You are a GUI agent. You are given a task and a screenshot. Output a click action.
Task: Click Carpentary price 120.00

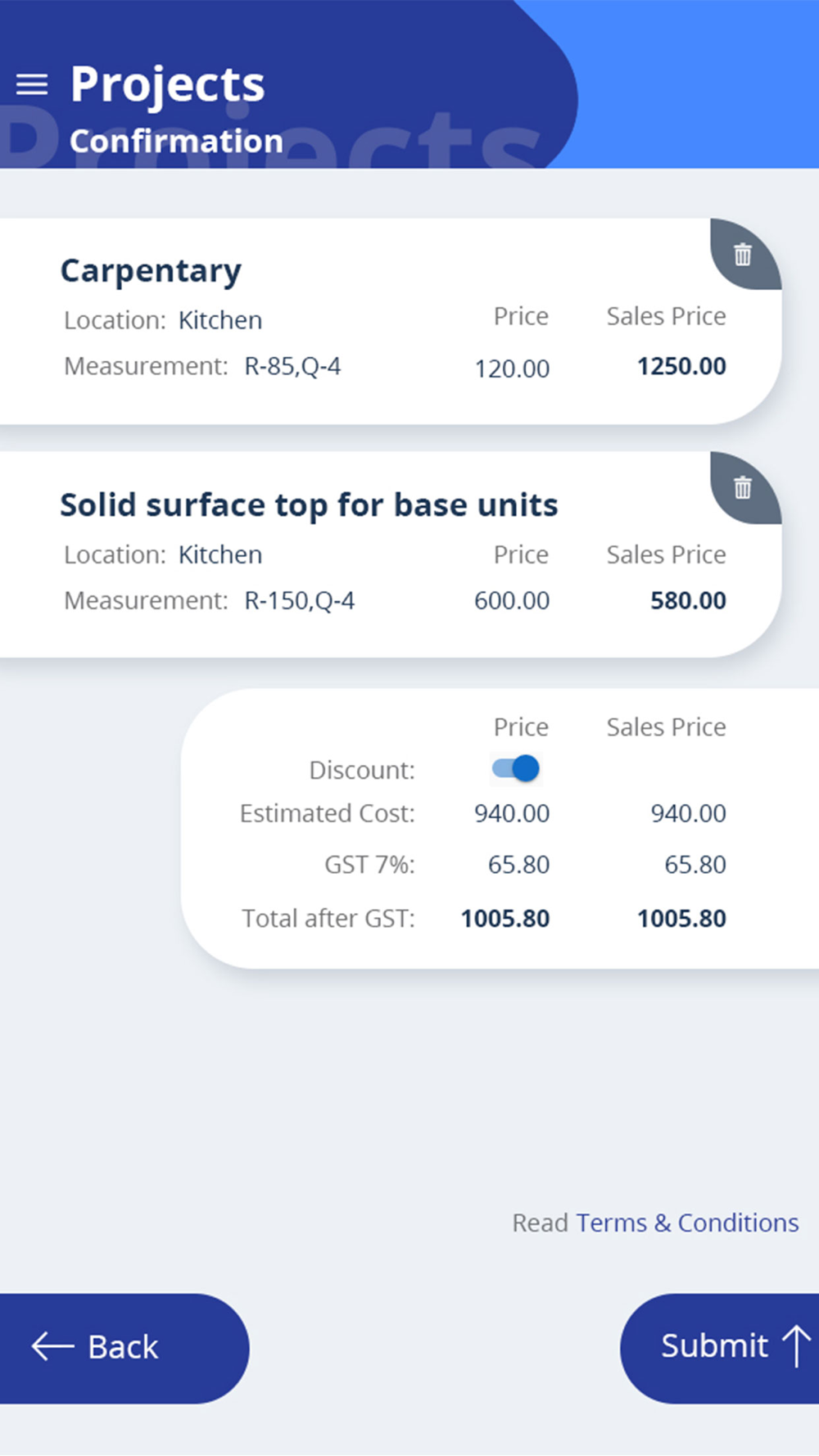[x=512, y=369]
